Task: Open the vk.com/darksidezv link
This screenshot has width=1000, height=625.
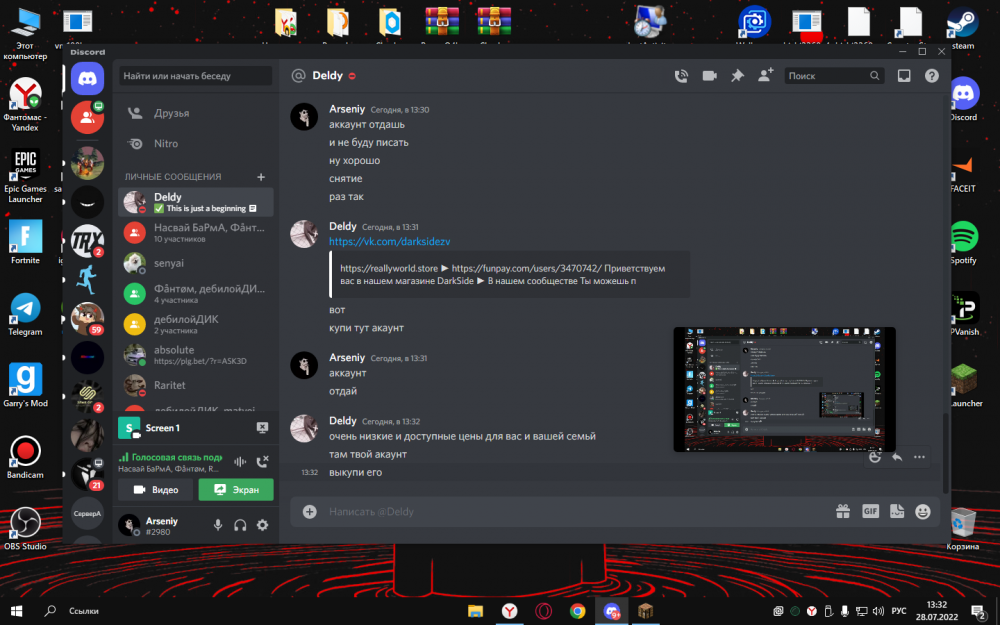Action: click(x=390, y=241)
